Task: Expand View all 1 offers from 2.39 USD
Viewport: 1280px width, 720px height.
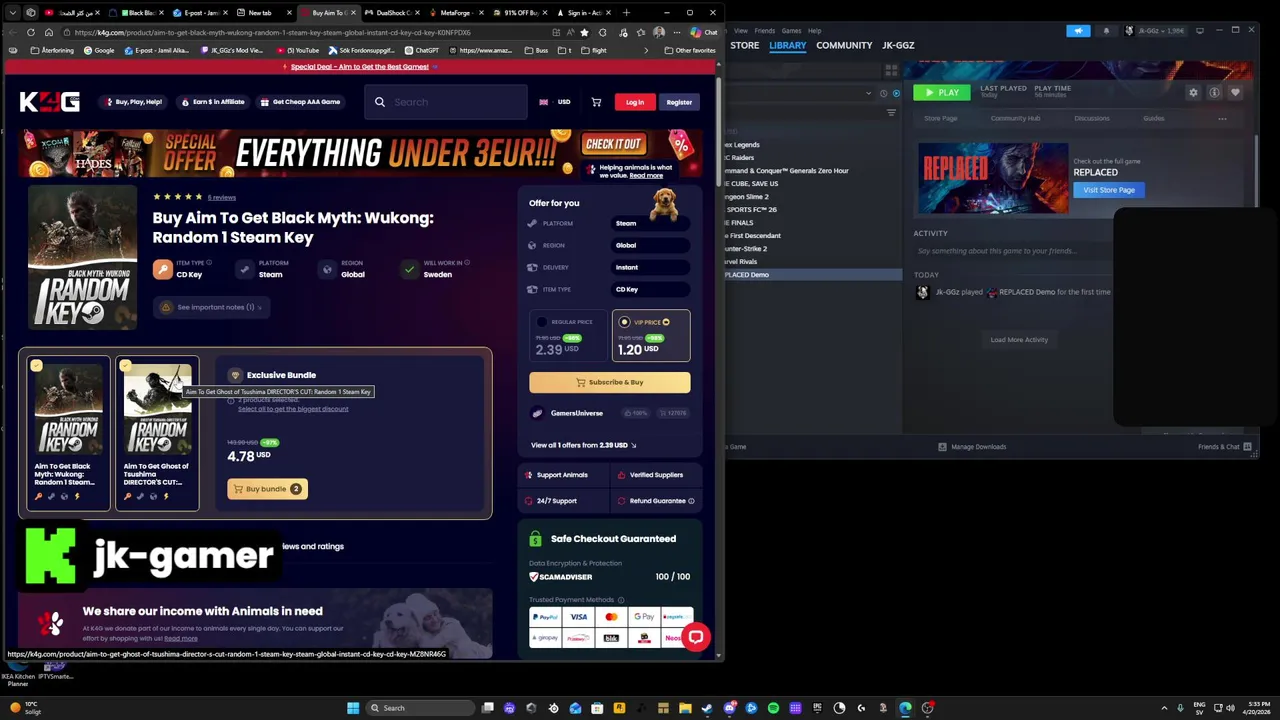Action: coord(583,445)
